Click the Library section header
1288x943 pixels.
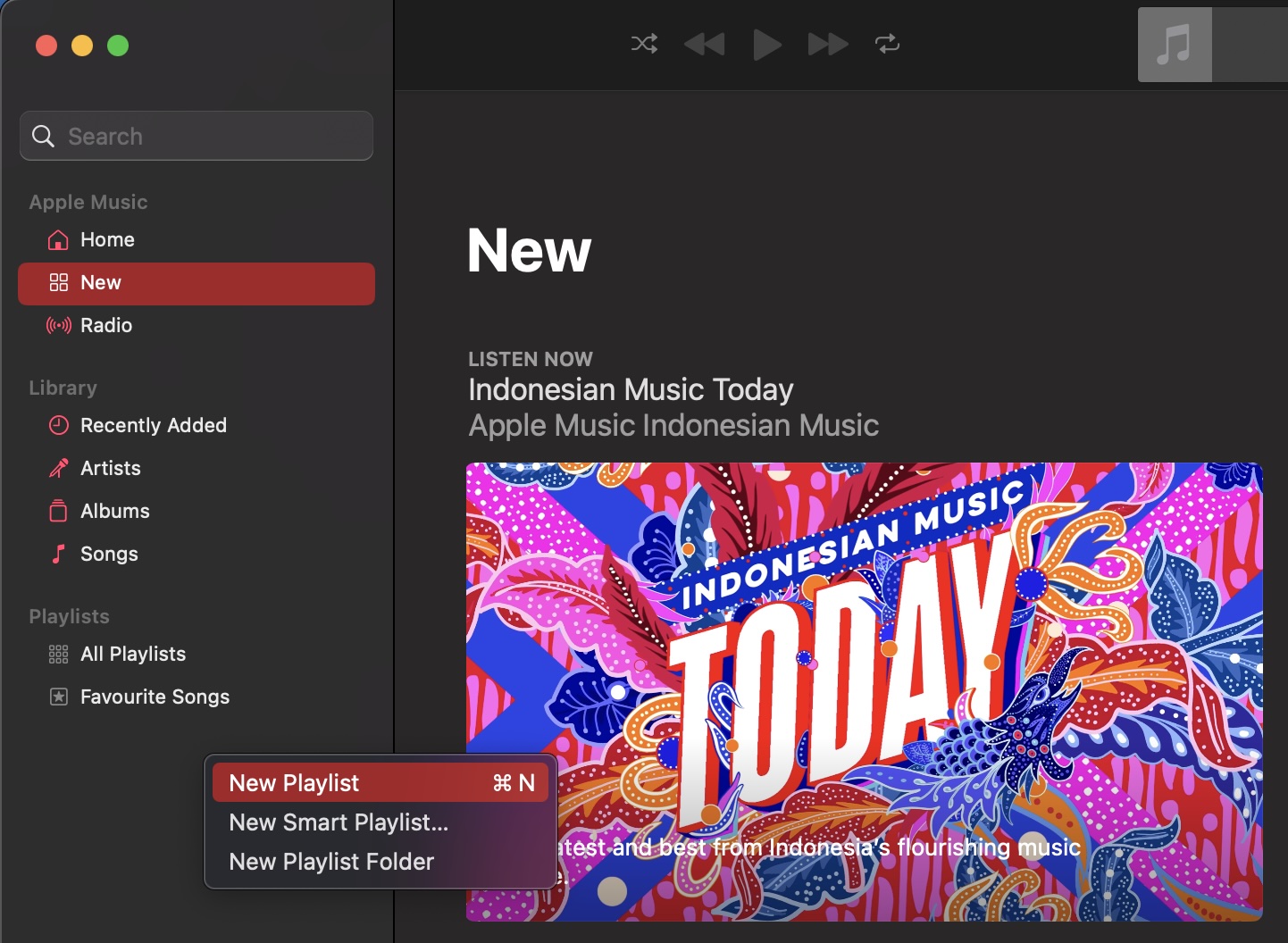(x=63, y=388)
